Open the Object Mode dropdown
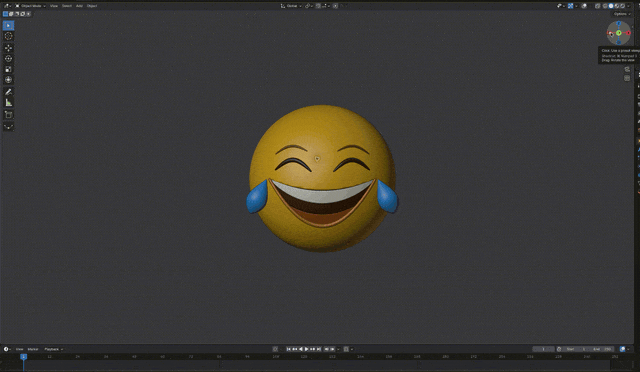 pos(31,6)
